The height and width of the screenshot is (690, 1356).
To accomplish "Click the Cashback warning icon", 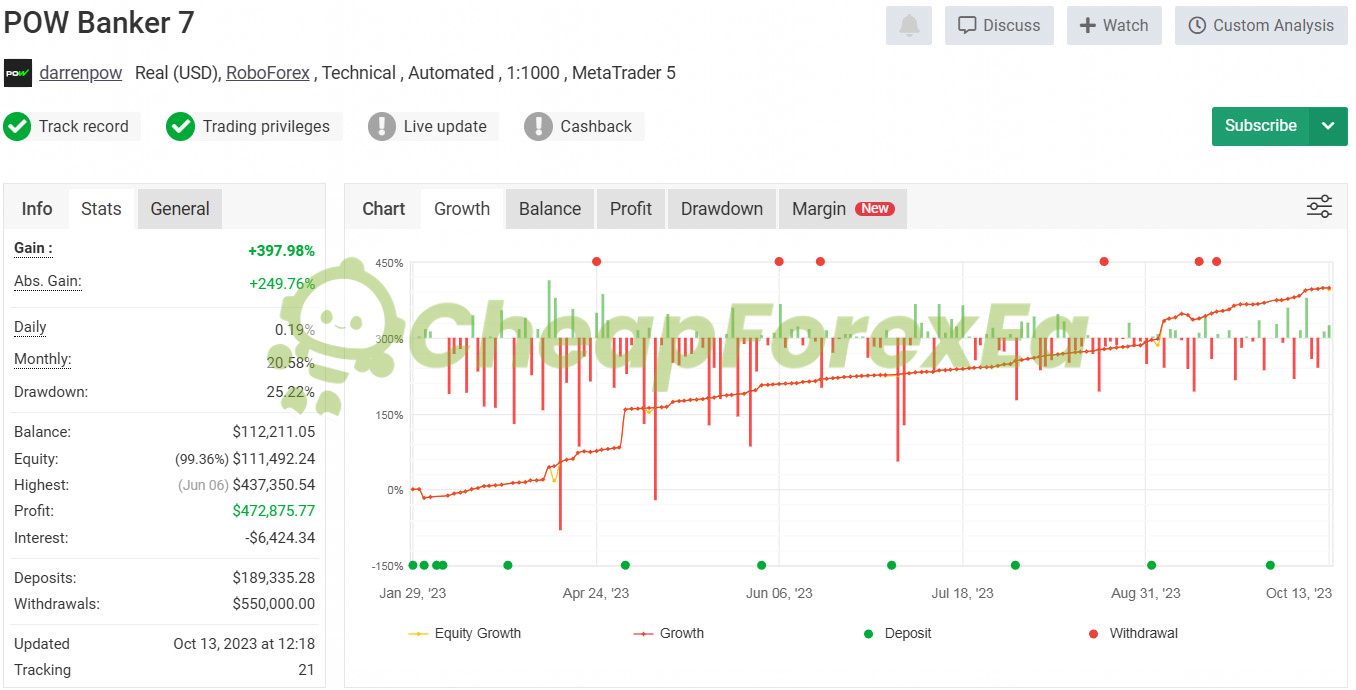I will 538,126.
